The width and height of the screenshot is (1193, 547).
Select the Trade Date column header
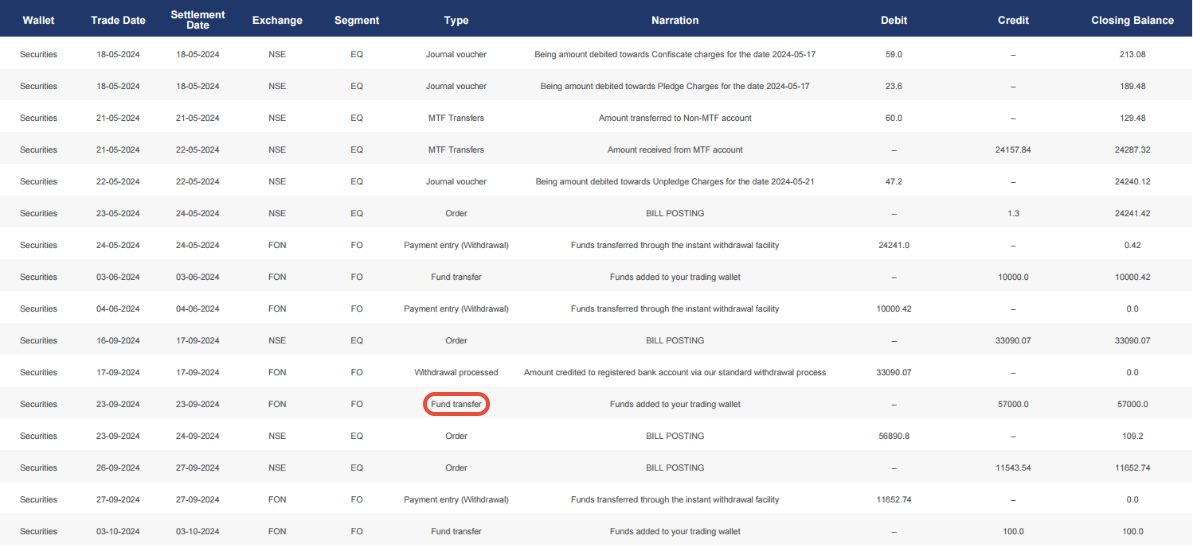point(118,20)
